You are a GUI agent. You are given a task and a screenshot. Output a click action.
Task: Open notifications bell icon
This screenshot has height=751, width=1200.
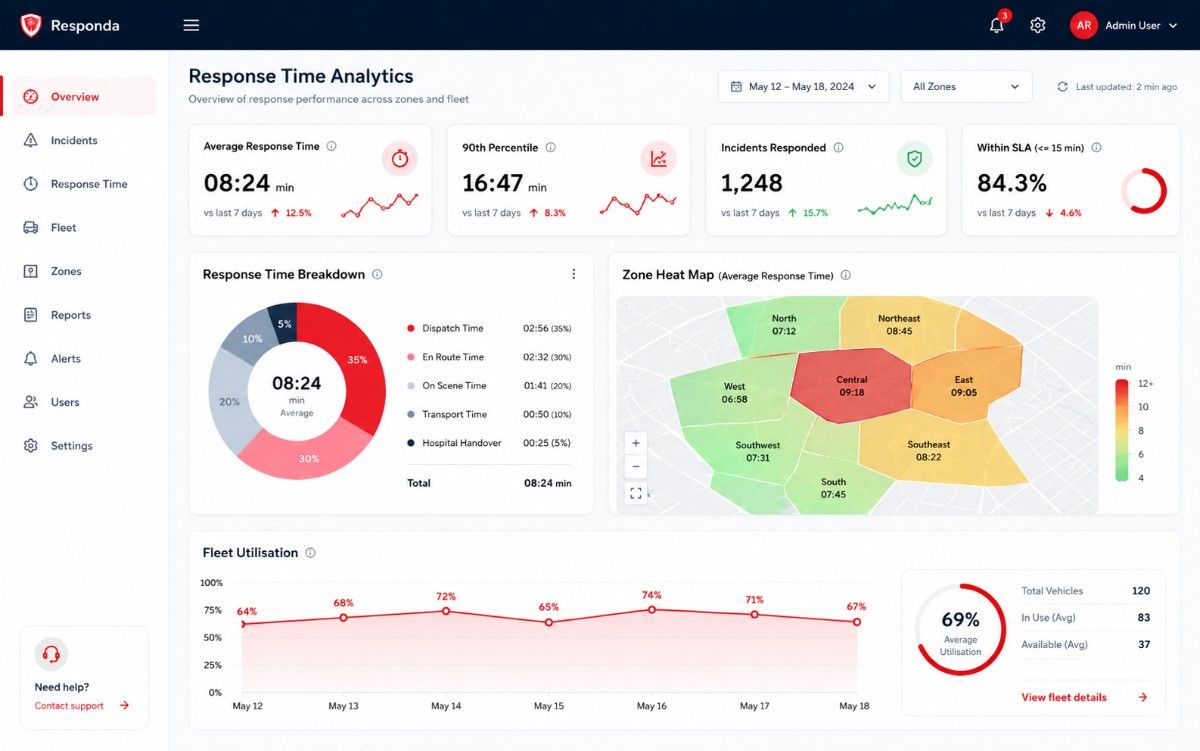pyautogui.click(x=997, y=25)
